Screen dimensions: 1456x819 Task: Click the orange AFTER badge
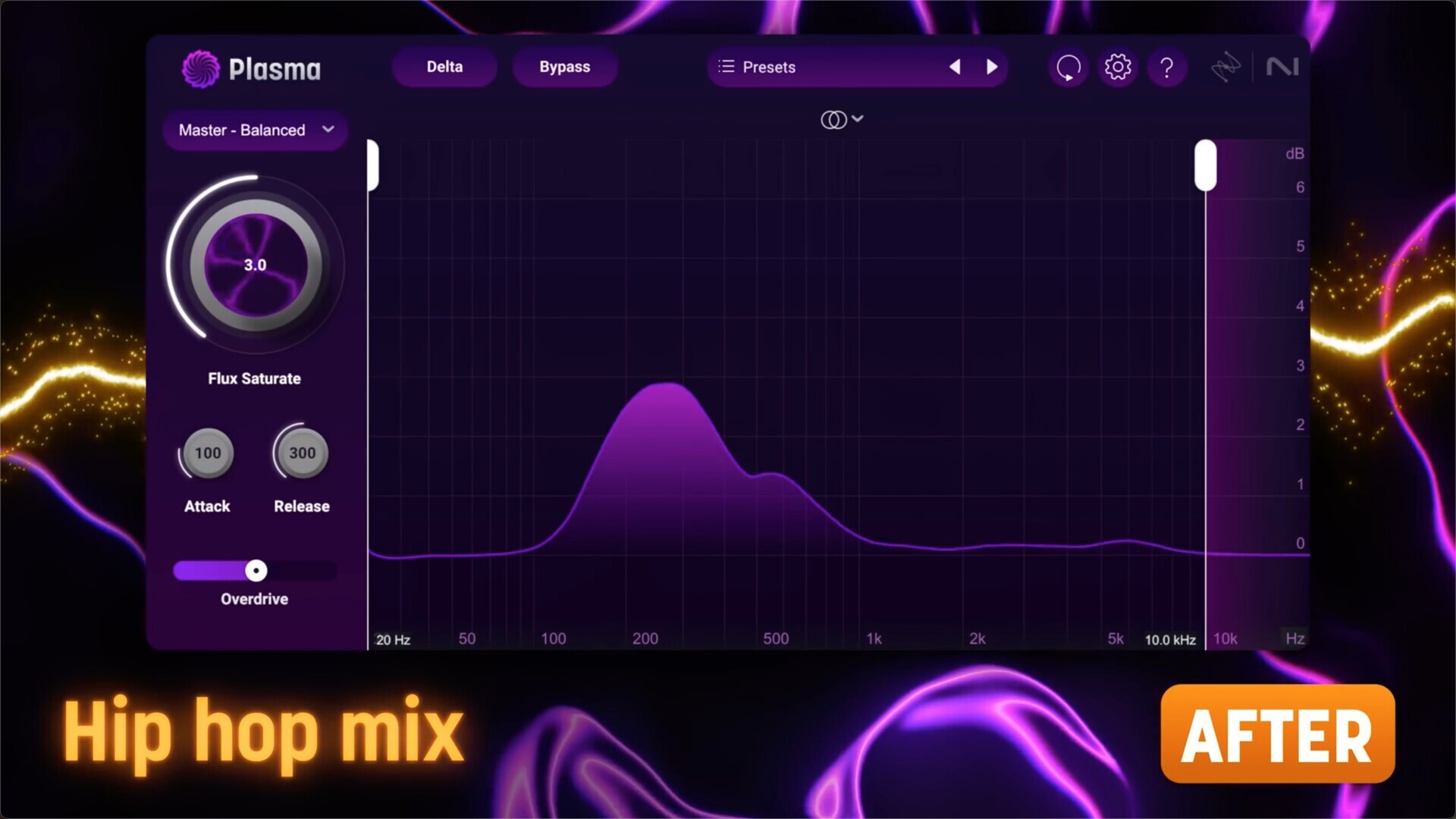click(1278, 733)
